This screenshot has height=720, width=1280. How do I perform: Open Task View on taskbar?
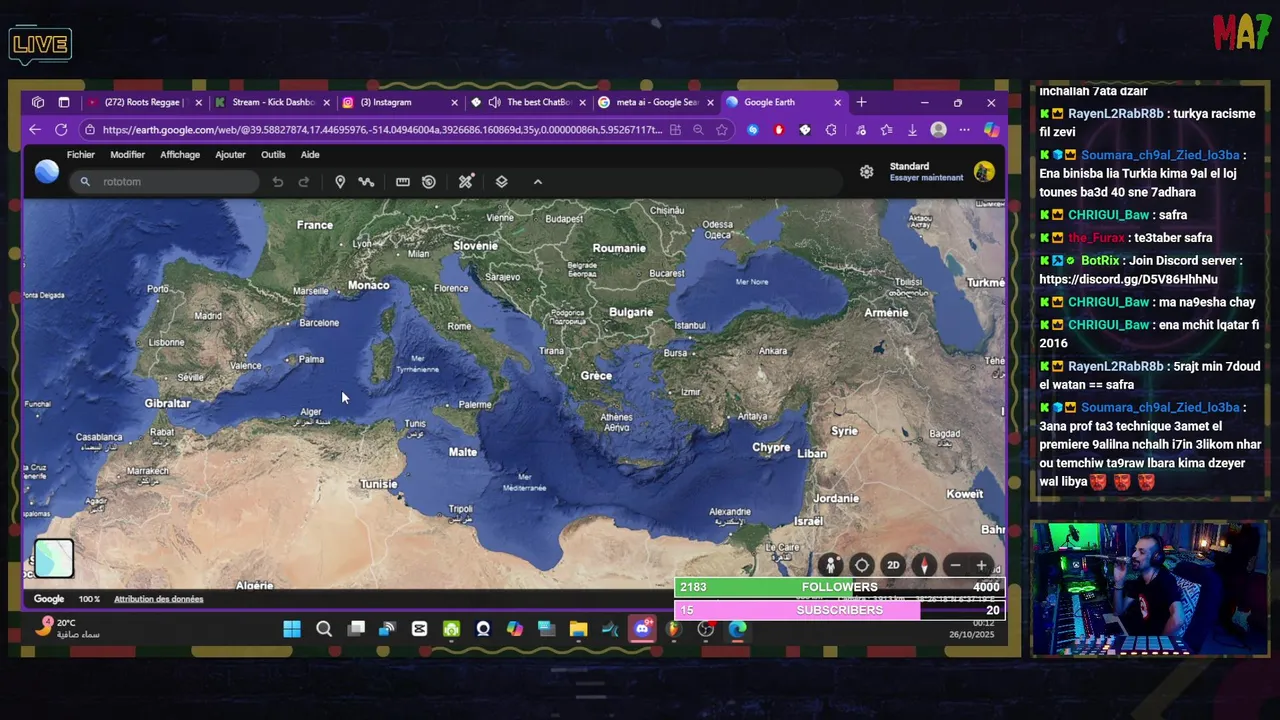coord(356,629)
